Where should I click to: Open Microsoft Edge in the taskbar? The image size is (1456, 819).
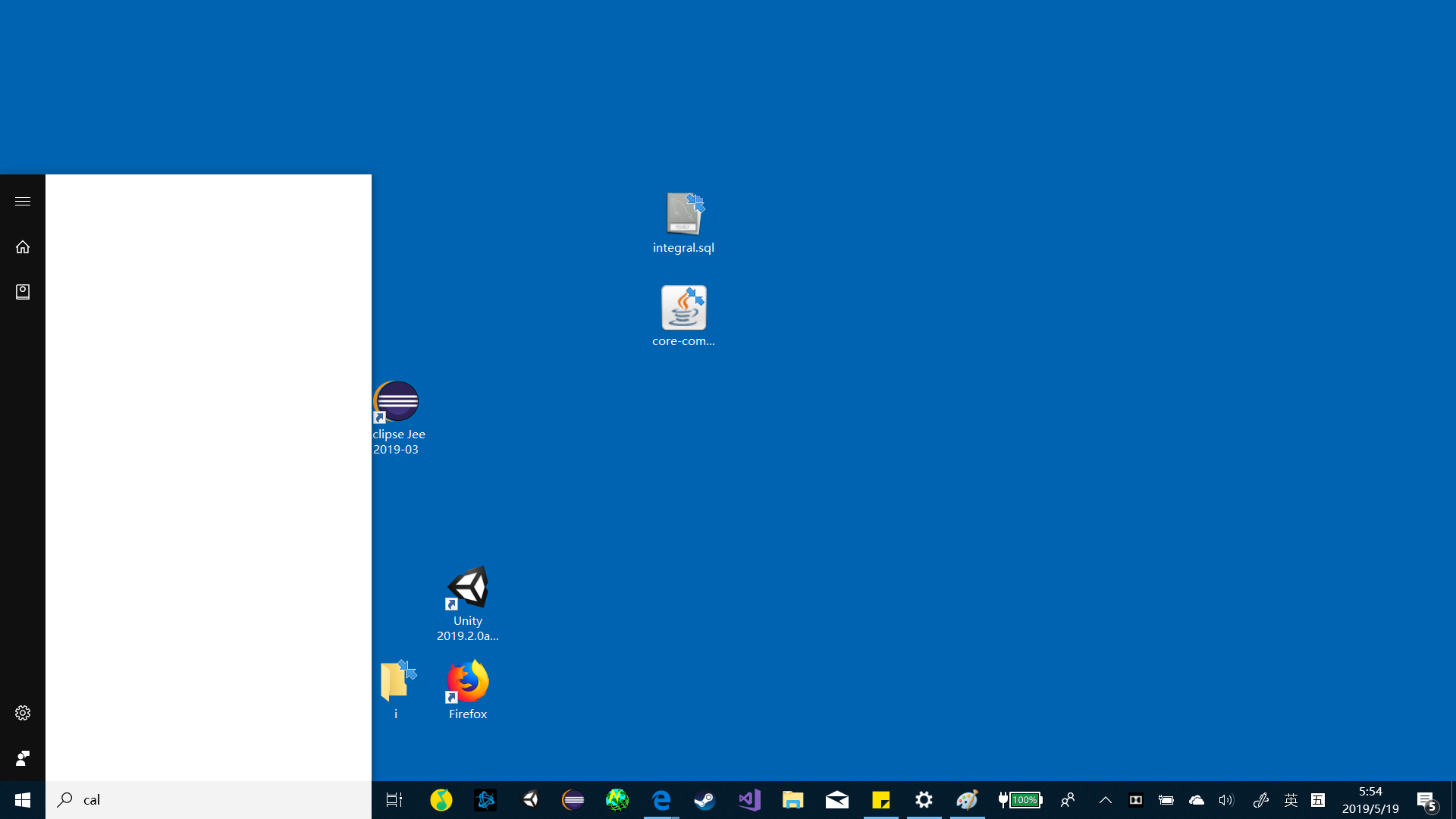pos(661,800)
